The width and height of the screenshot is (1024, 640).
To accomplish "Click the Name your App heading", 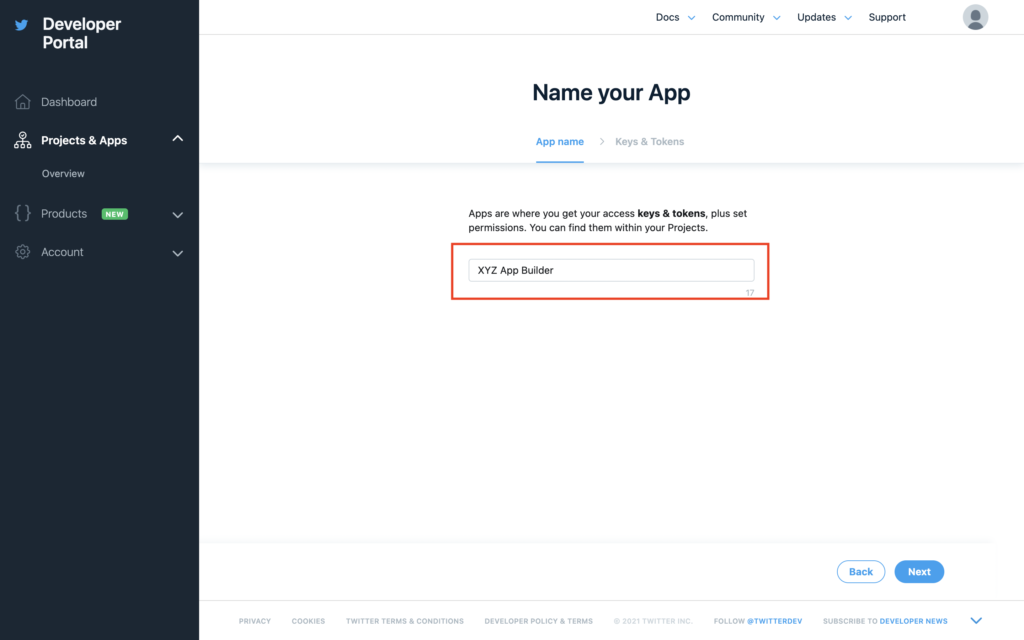I will [x=611, y=93].
